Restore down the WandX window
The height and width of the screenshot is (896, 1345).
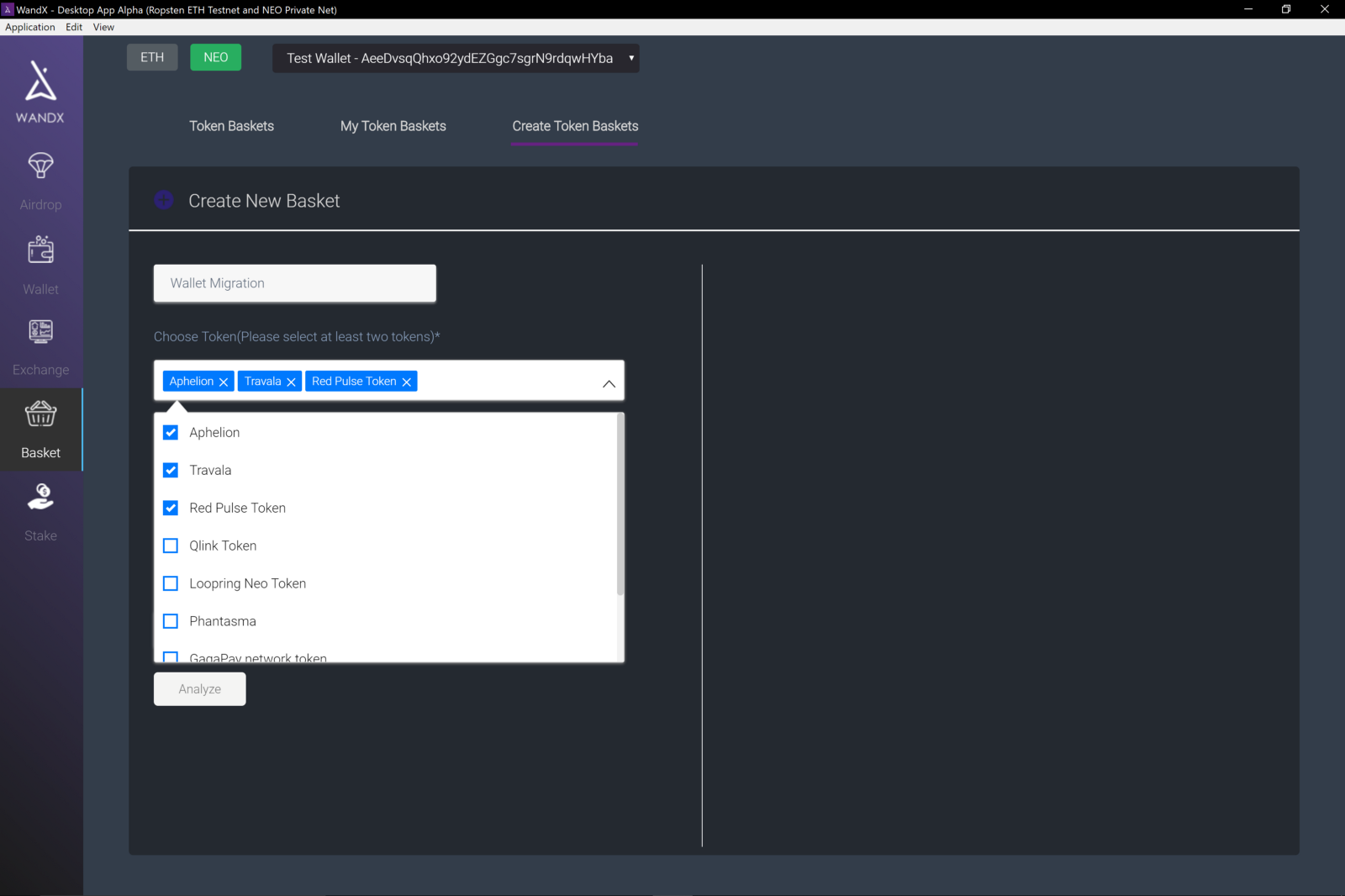point(1286,9)
